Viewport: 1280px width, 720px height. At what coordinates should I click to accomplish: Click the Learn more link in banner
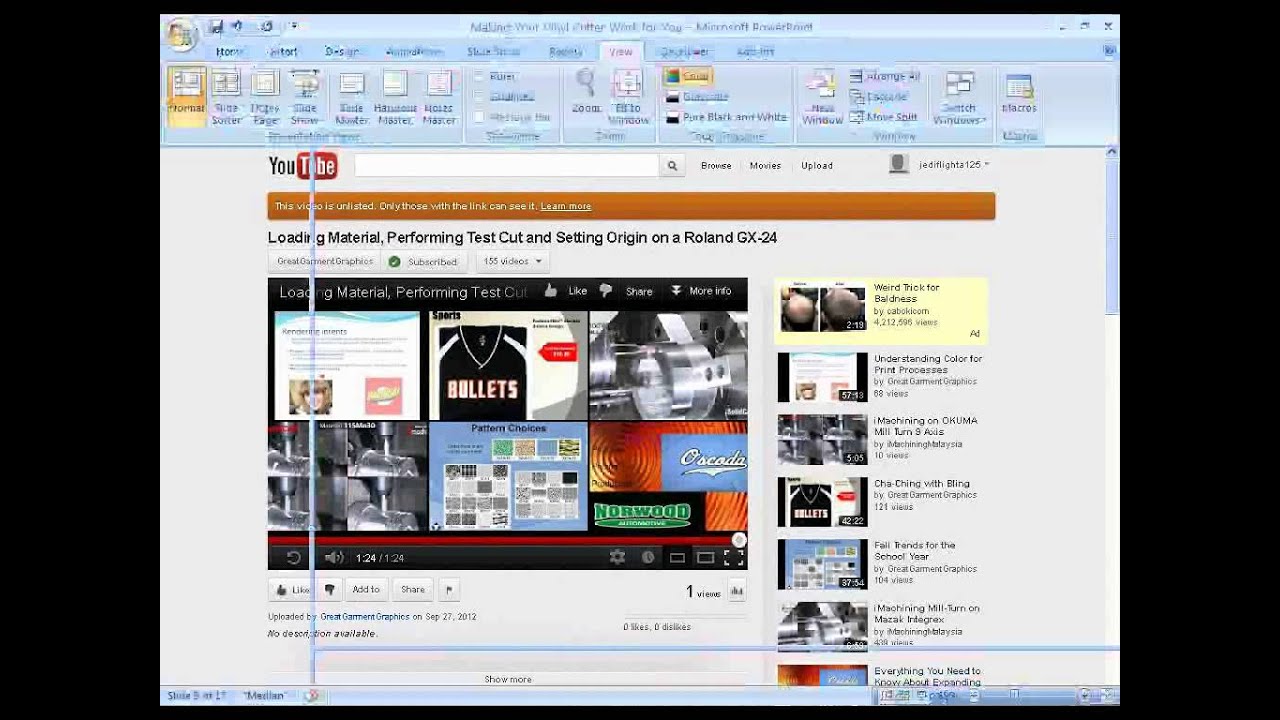pos(566,206)
